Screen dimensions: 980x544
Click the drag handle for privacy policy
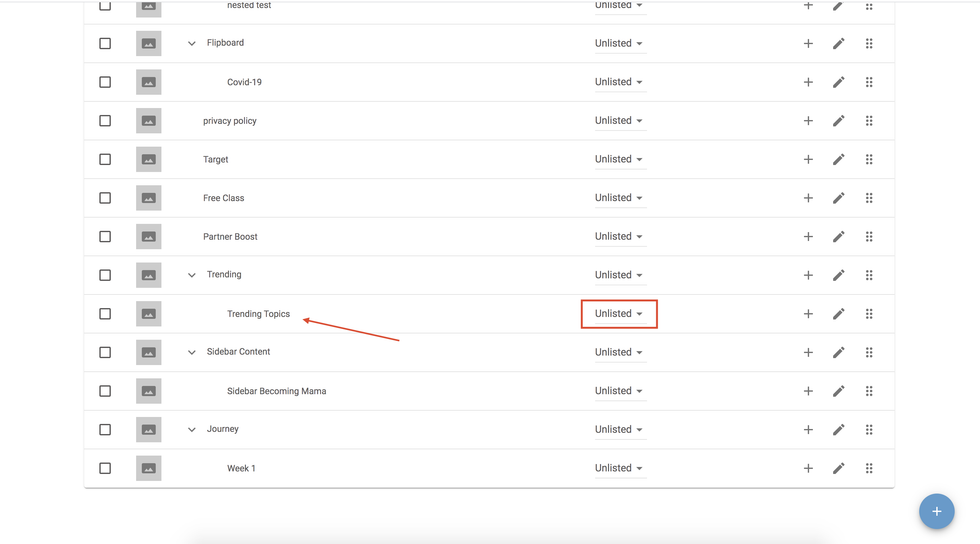(869, 121)
